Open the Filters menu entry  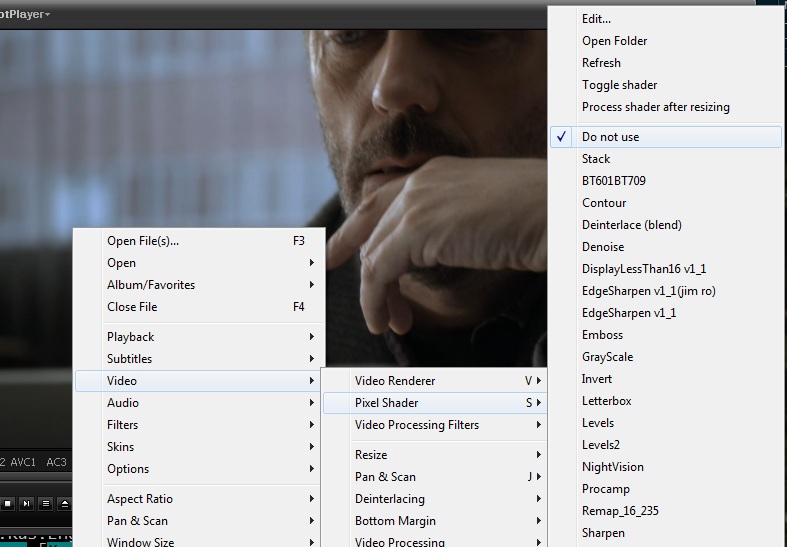click(x=122, y=425)
